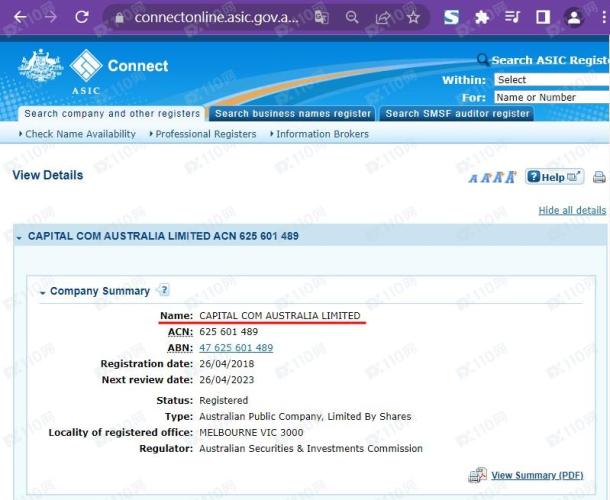Open the Within Select dropdown

click(552, 80)
